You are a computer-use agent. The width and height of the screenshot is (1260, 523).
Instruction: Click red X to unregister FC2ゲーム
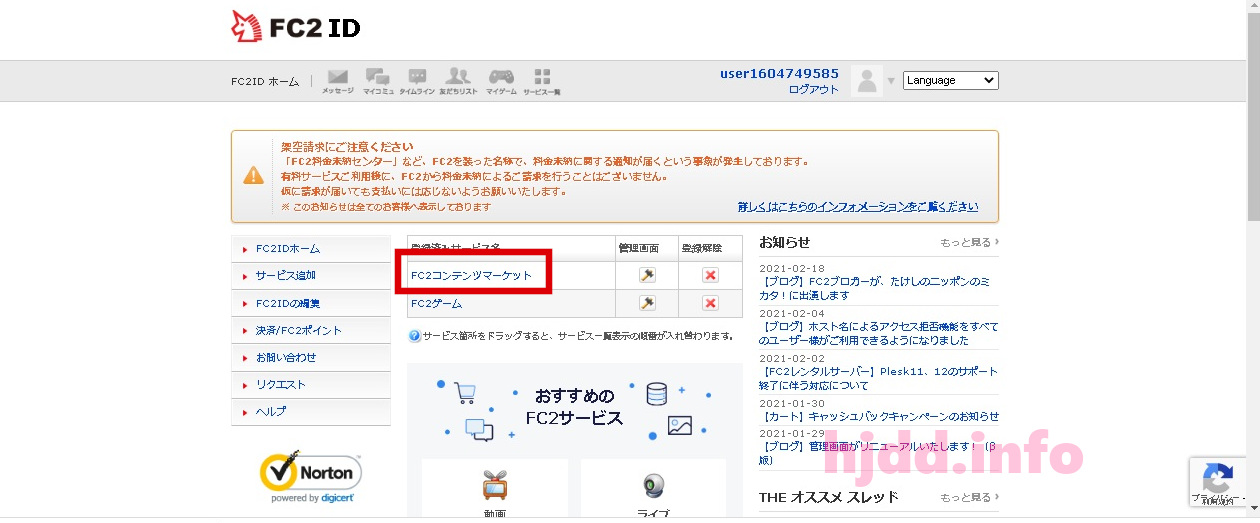(x=710, y=303)
